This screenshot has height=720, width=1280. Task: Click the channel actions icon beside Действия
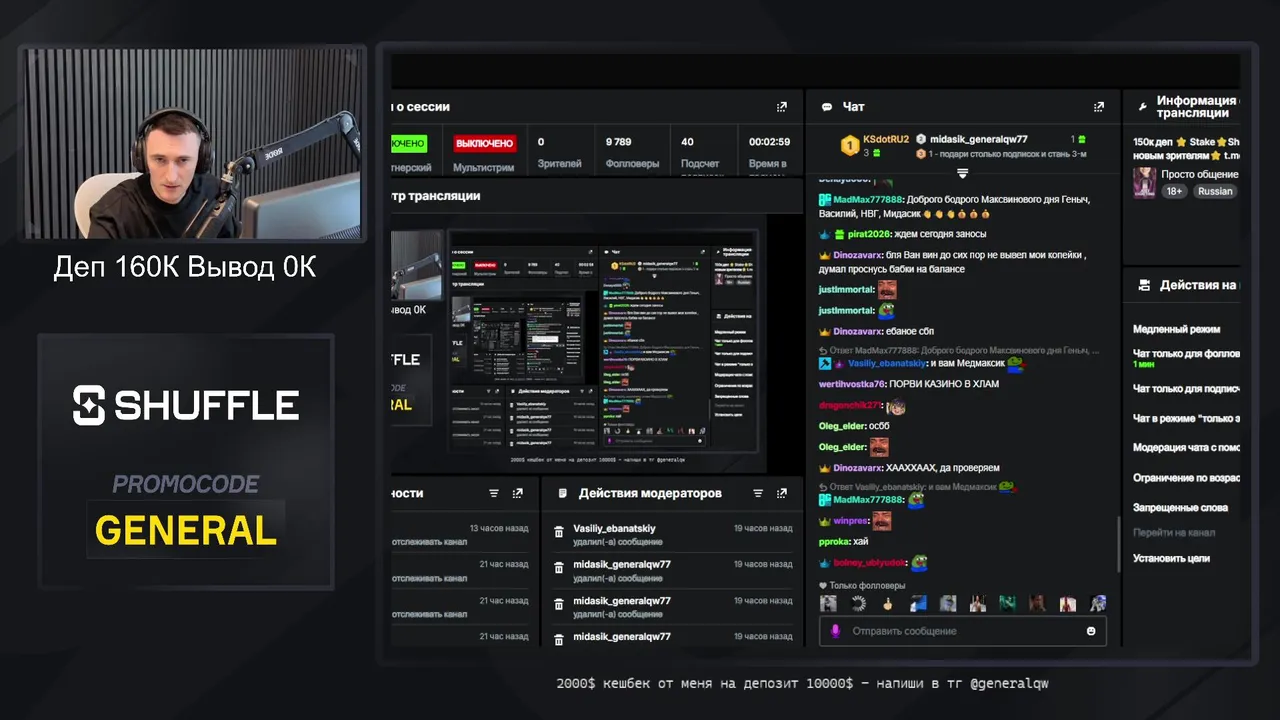click(1144, 285)
